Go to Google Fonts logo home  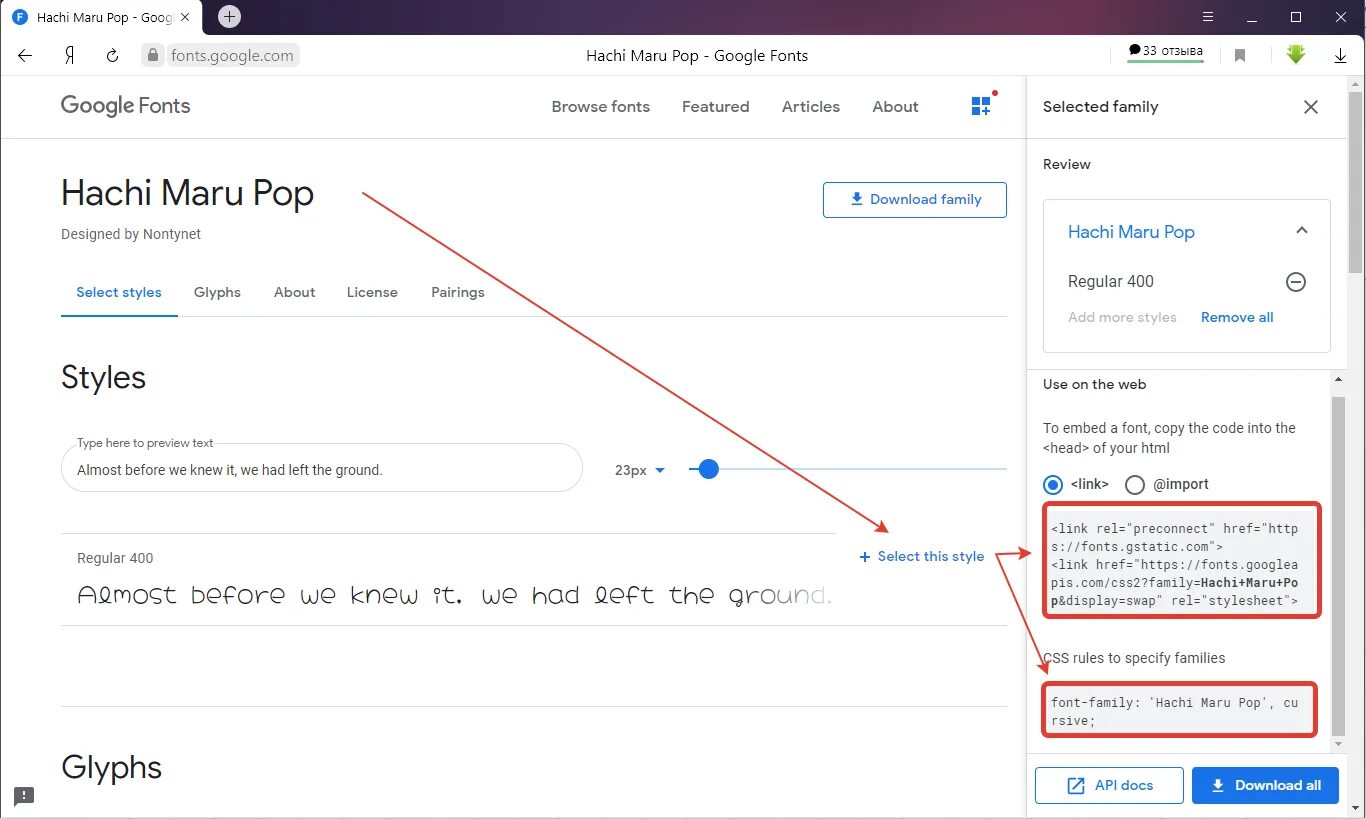(125, 106)
